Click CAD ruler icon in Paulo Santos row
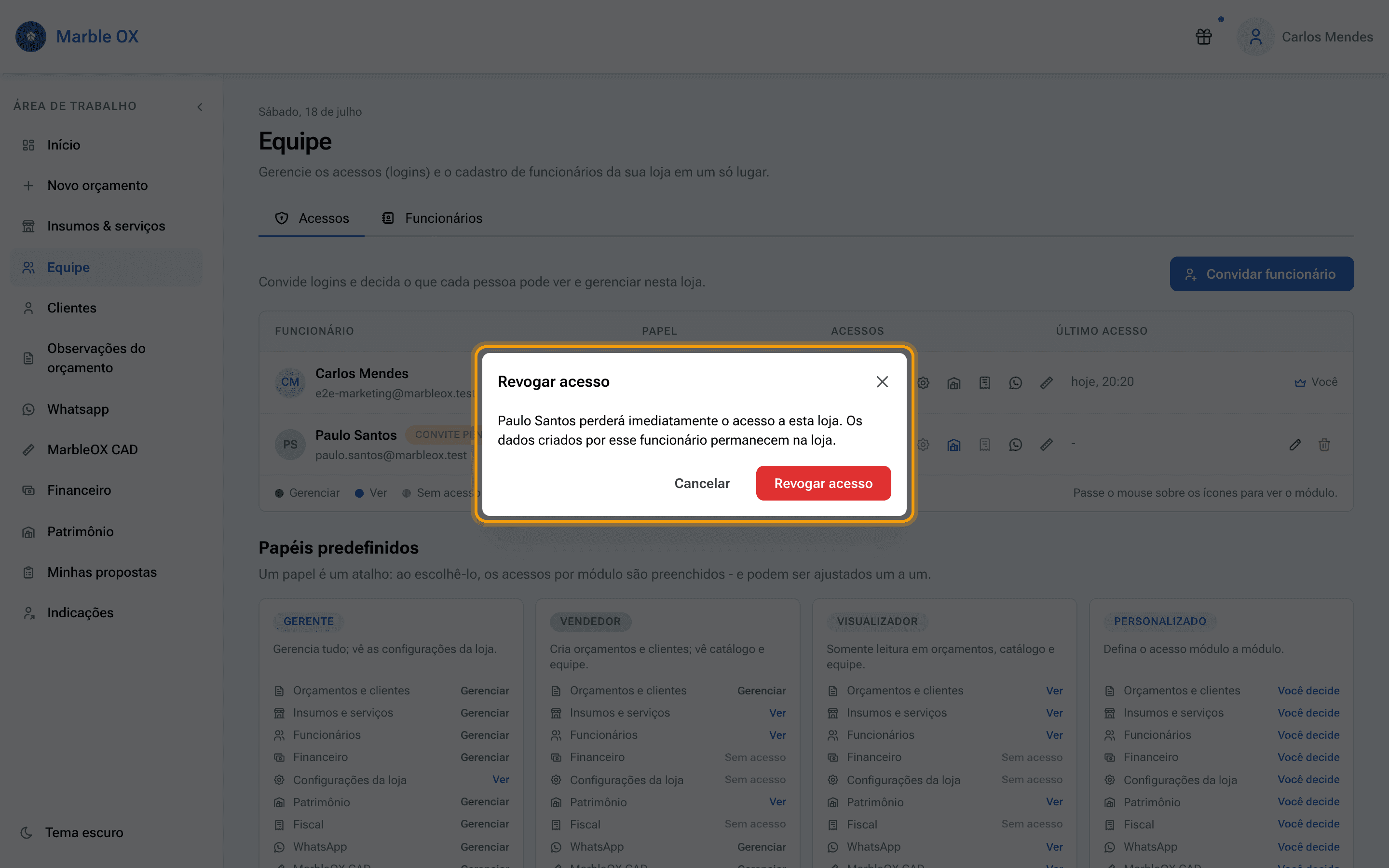 click(x=1047, y=445)
